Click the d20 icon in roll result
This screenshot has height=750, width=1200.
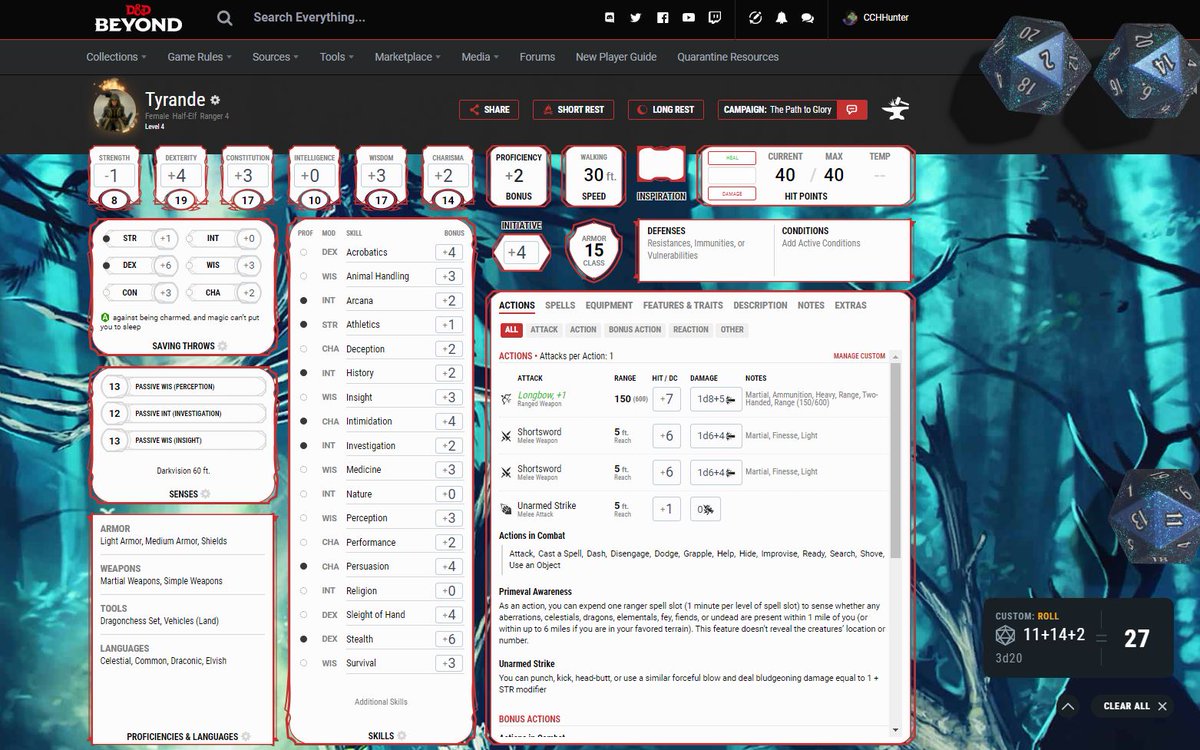pos(1005,636)
